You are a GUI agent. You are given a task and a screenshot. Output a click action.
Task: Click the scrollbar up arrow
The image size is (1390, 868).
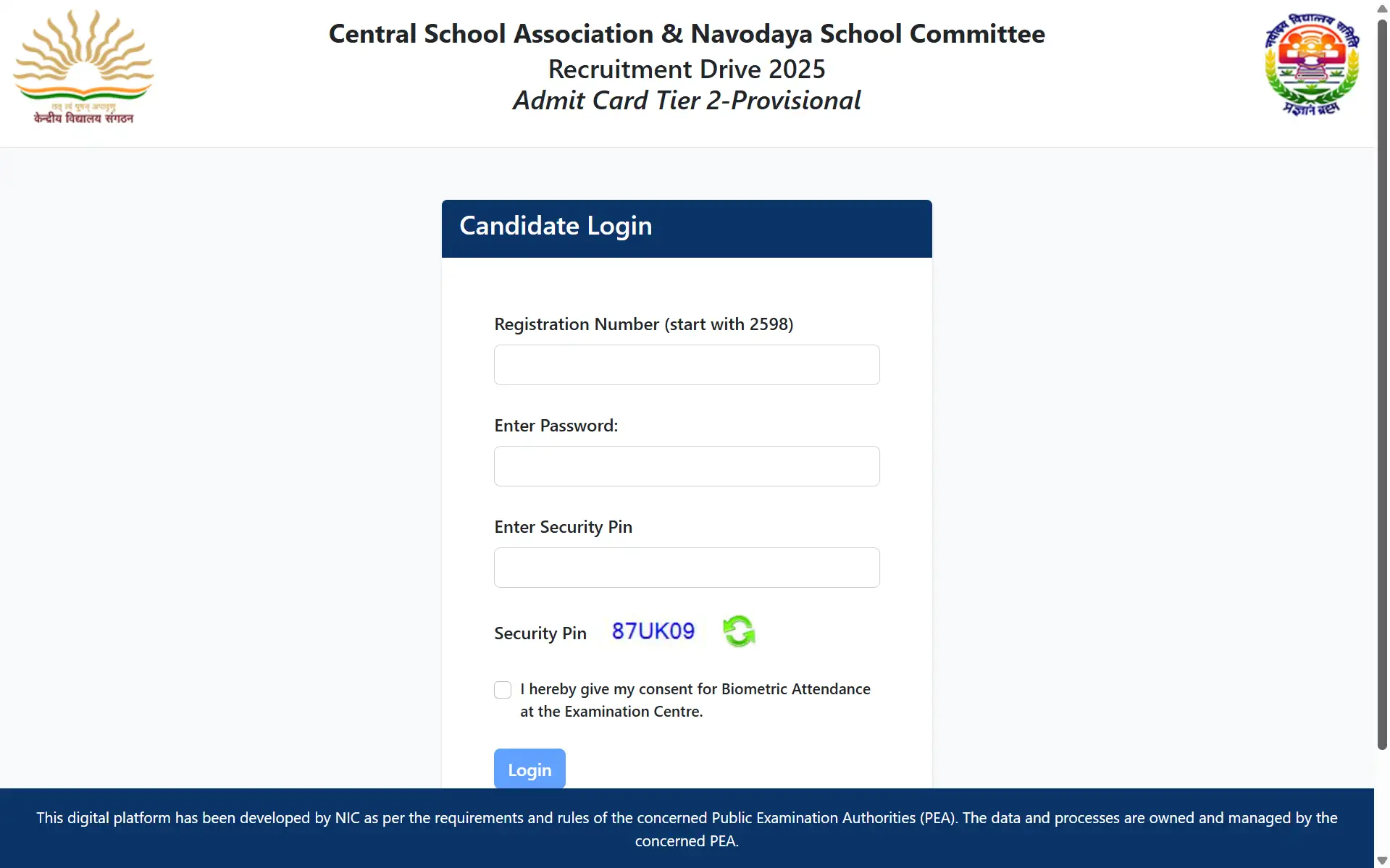tap(1381, 9)
